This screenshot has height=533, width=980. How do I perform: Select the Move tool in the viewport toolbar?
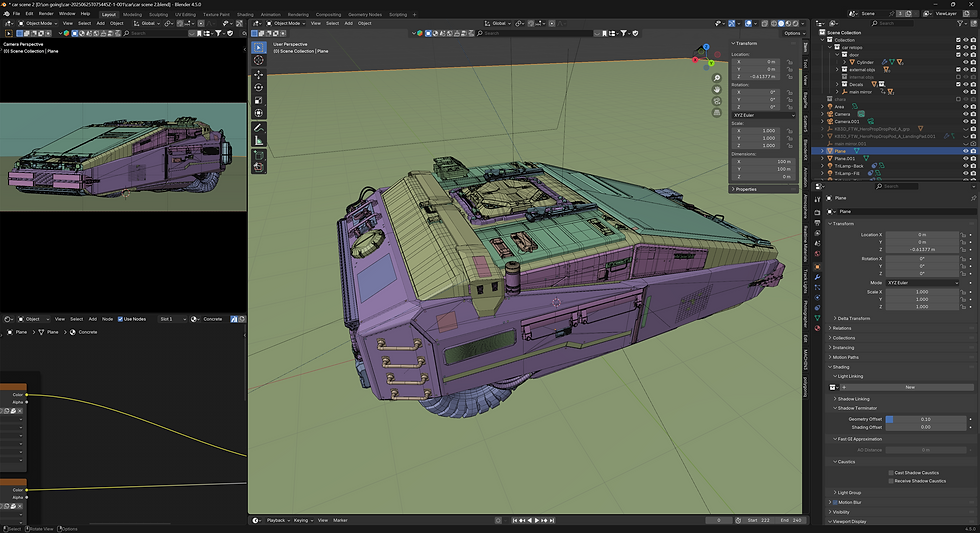click(x=259, y=74)
